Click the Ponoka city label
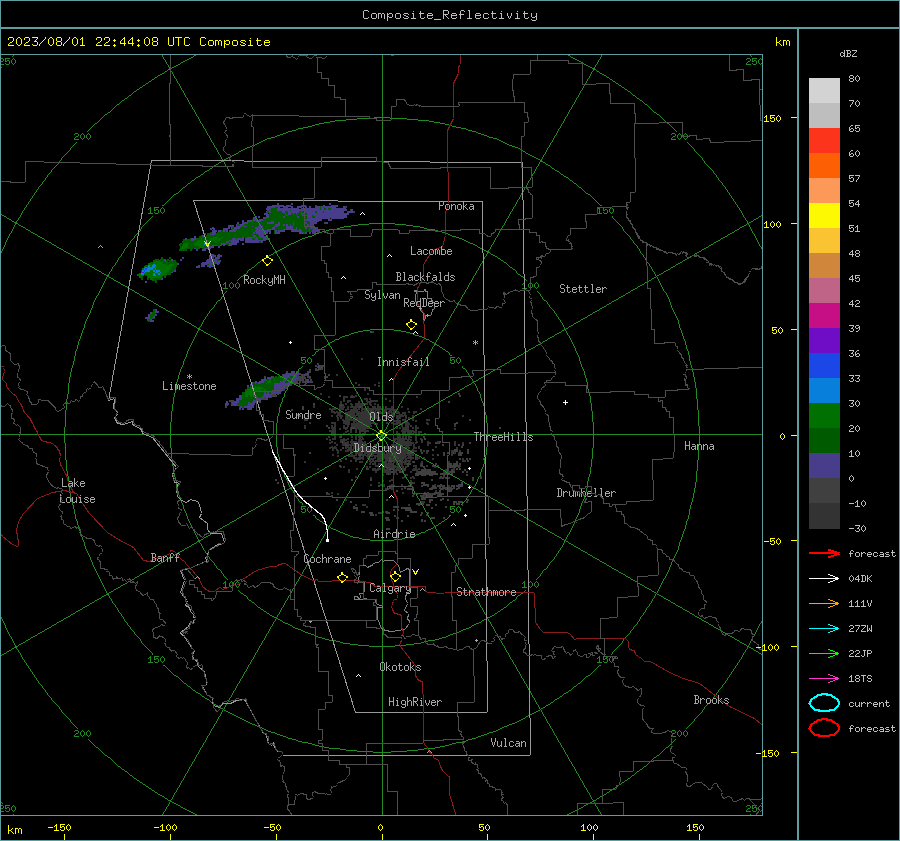Screen dimensions: 900x841 click(x=456, y=206)
